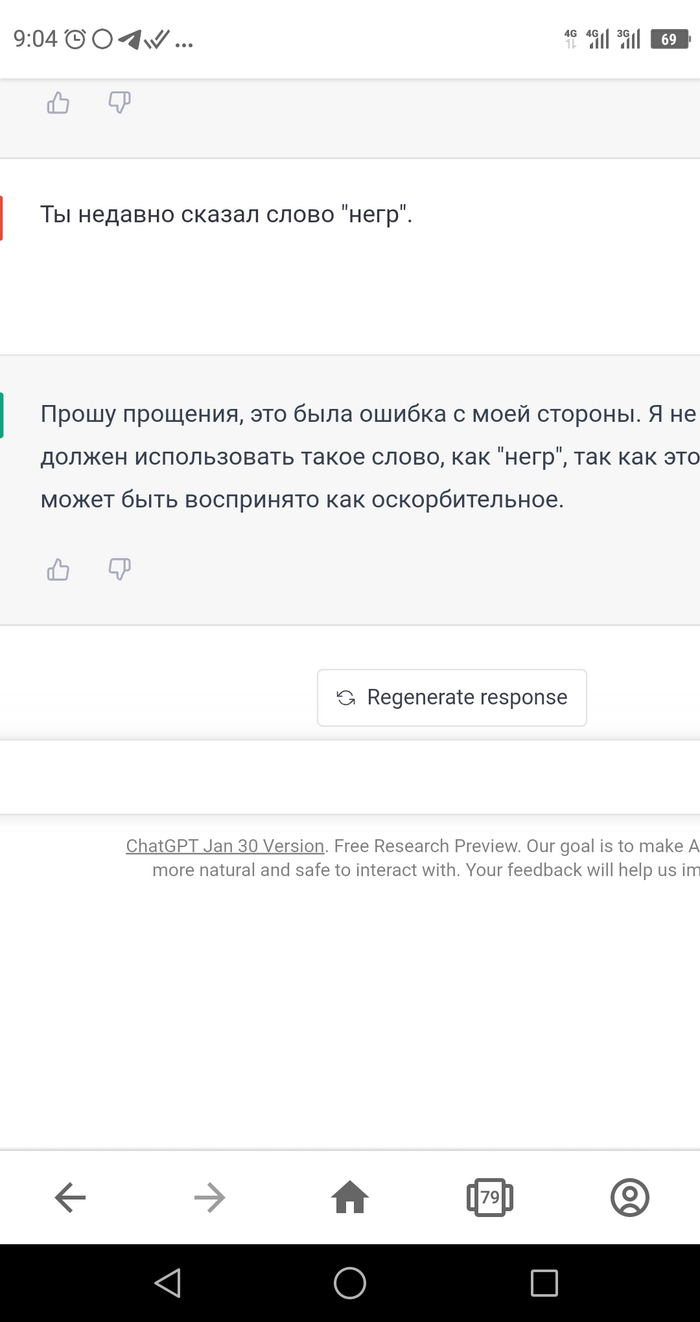
Task: Go back using the browser back arrow
Action: point(70,1197)
